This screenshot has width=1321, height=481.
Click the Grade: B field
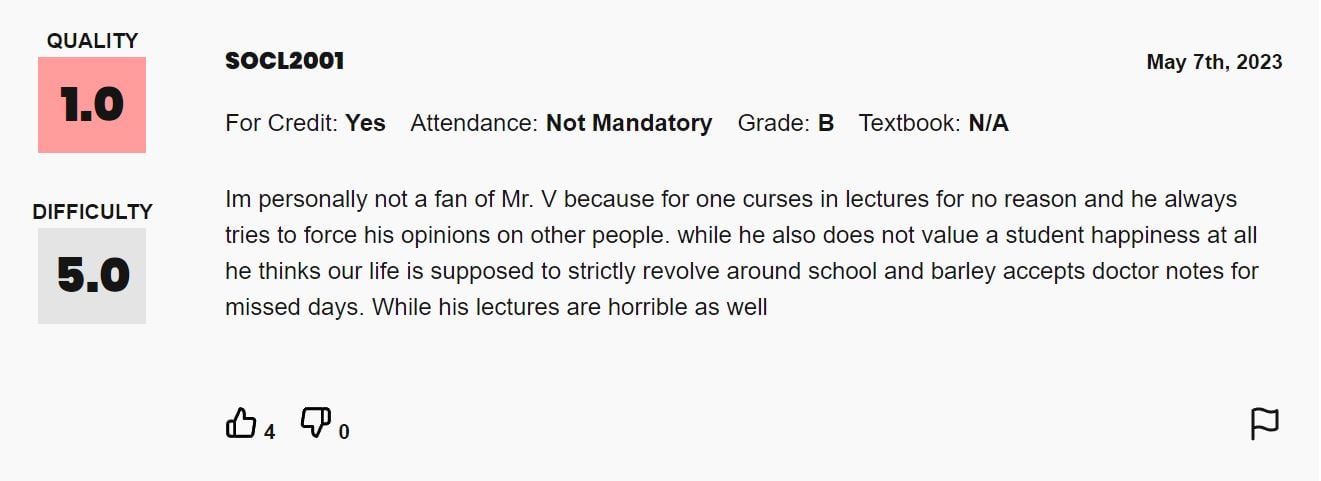(x=786, y=123)
